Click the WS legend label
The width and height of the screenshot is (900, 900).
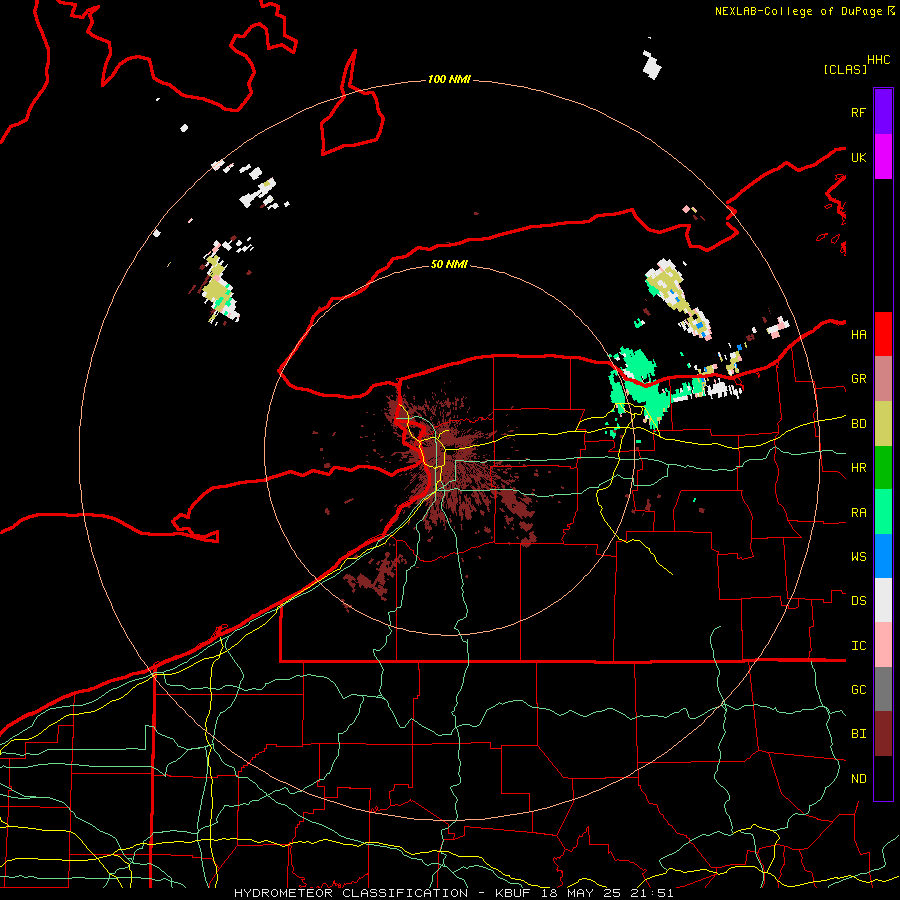coord(858,557)
